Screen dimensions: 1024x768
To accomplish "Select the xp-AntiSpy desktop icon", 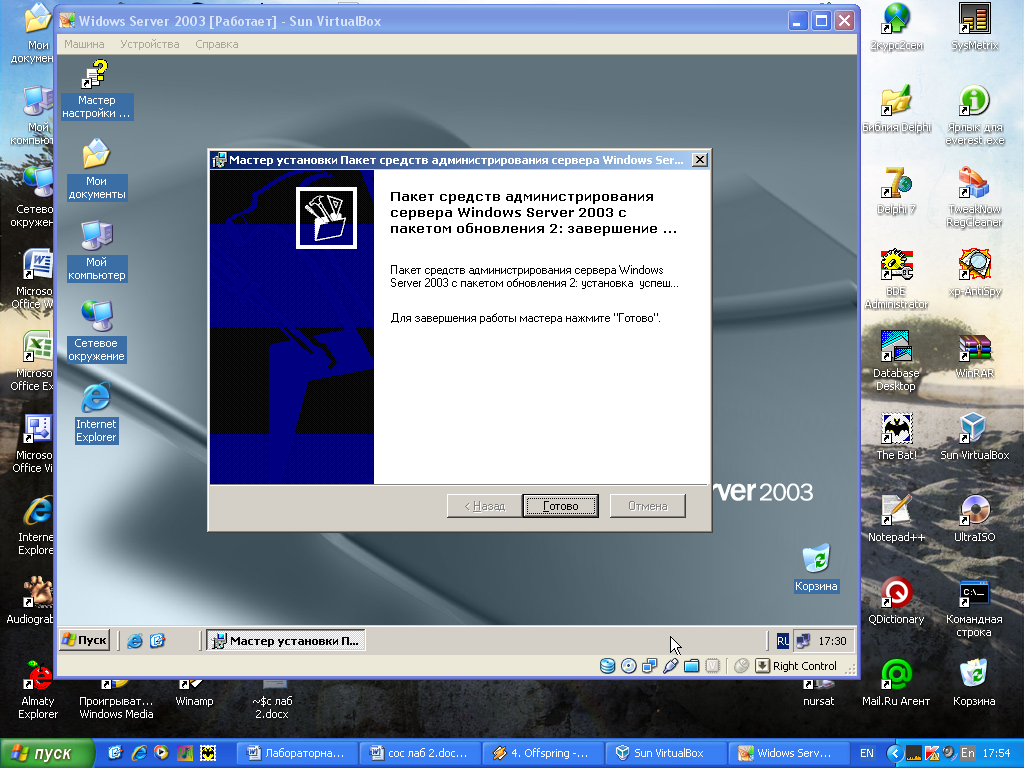I will (974, 273).
